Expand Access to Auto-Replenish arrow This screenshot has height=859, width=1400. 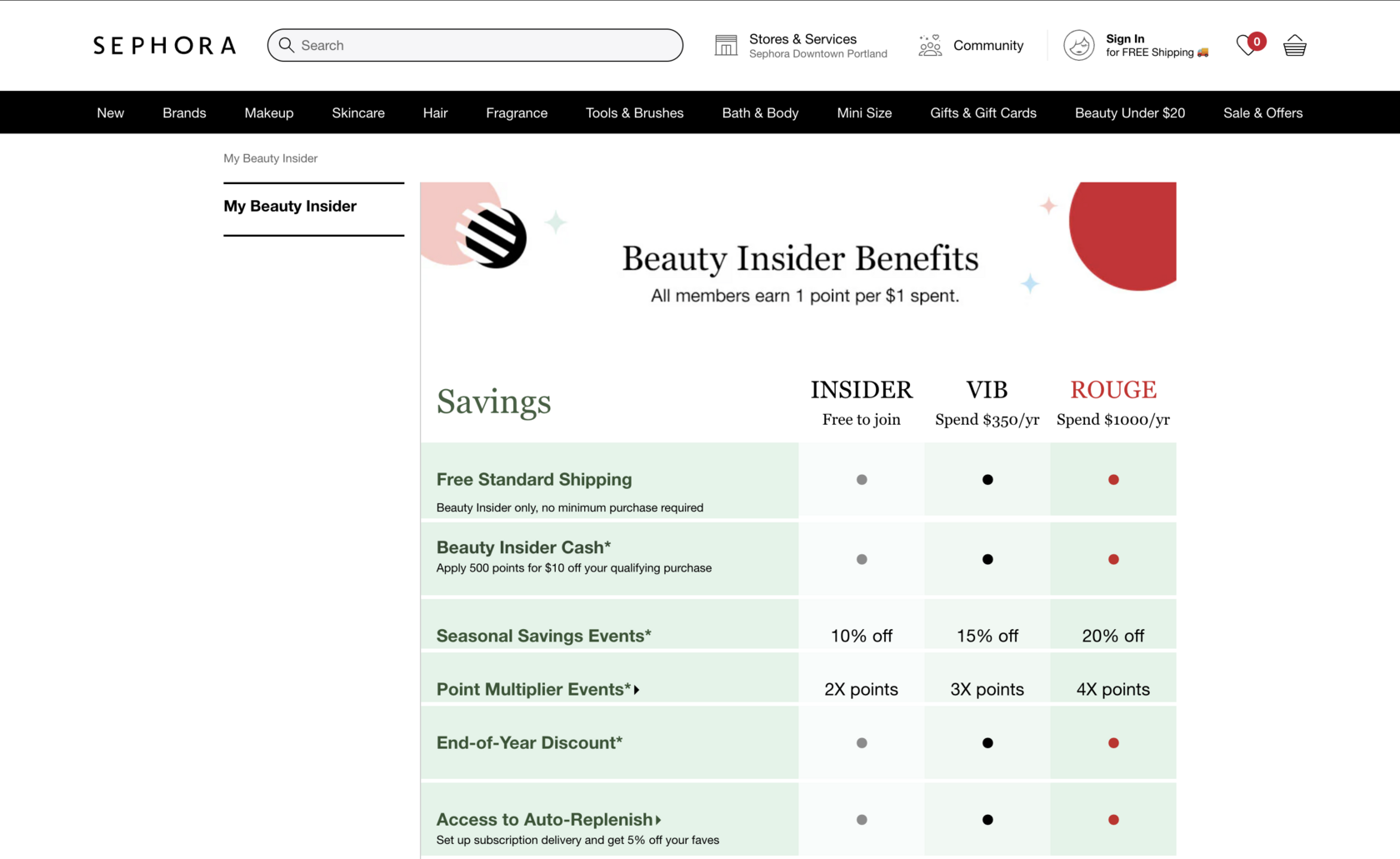[x=658, y=820]
